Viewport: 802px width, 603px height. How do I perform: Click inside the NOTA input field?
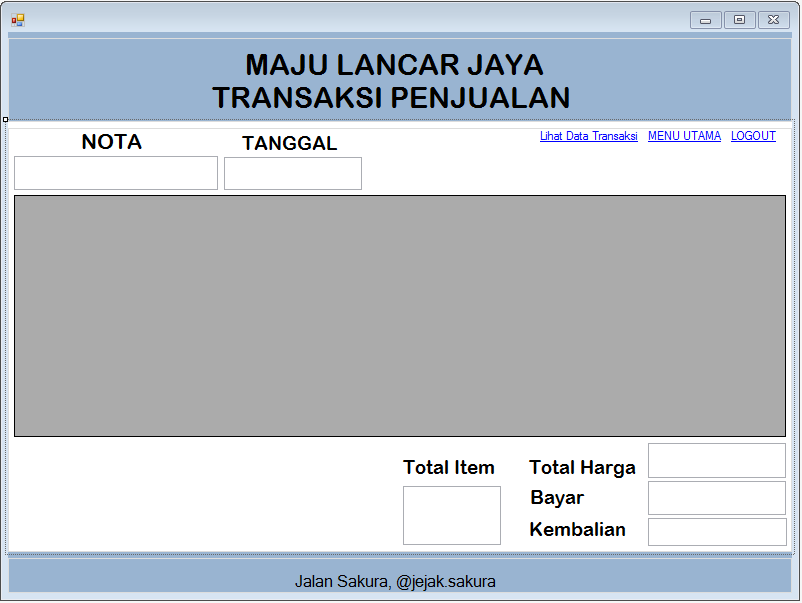tap(115, 173)
